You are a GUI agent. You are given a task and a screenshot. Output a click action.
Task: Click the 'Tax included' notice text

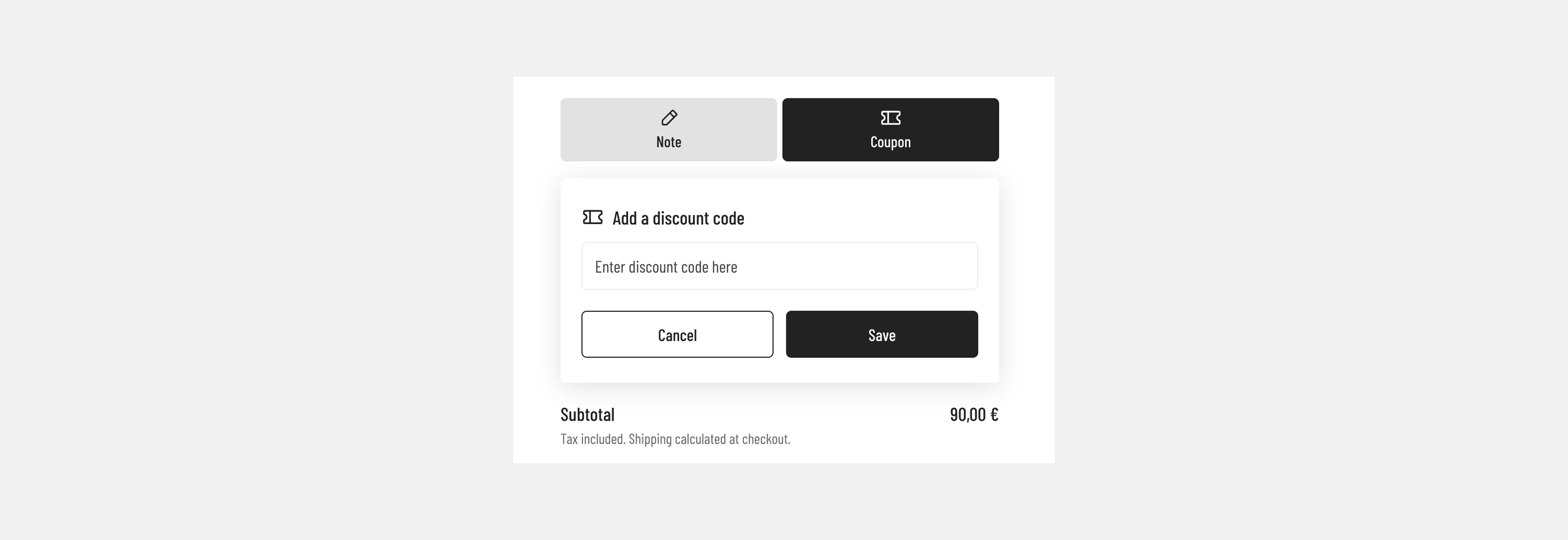(x=593, y=439)
